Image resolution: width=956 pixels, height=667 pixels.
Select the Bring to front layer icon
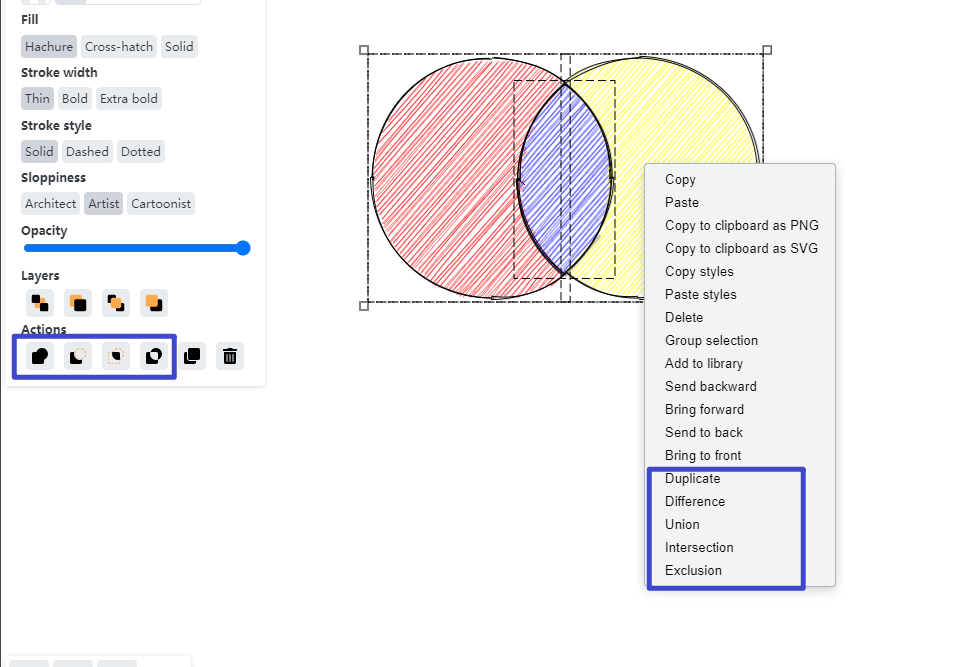point(153,302)
